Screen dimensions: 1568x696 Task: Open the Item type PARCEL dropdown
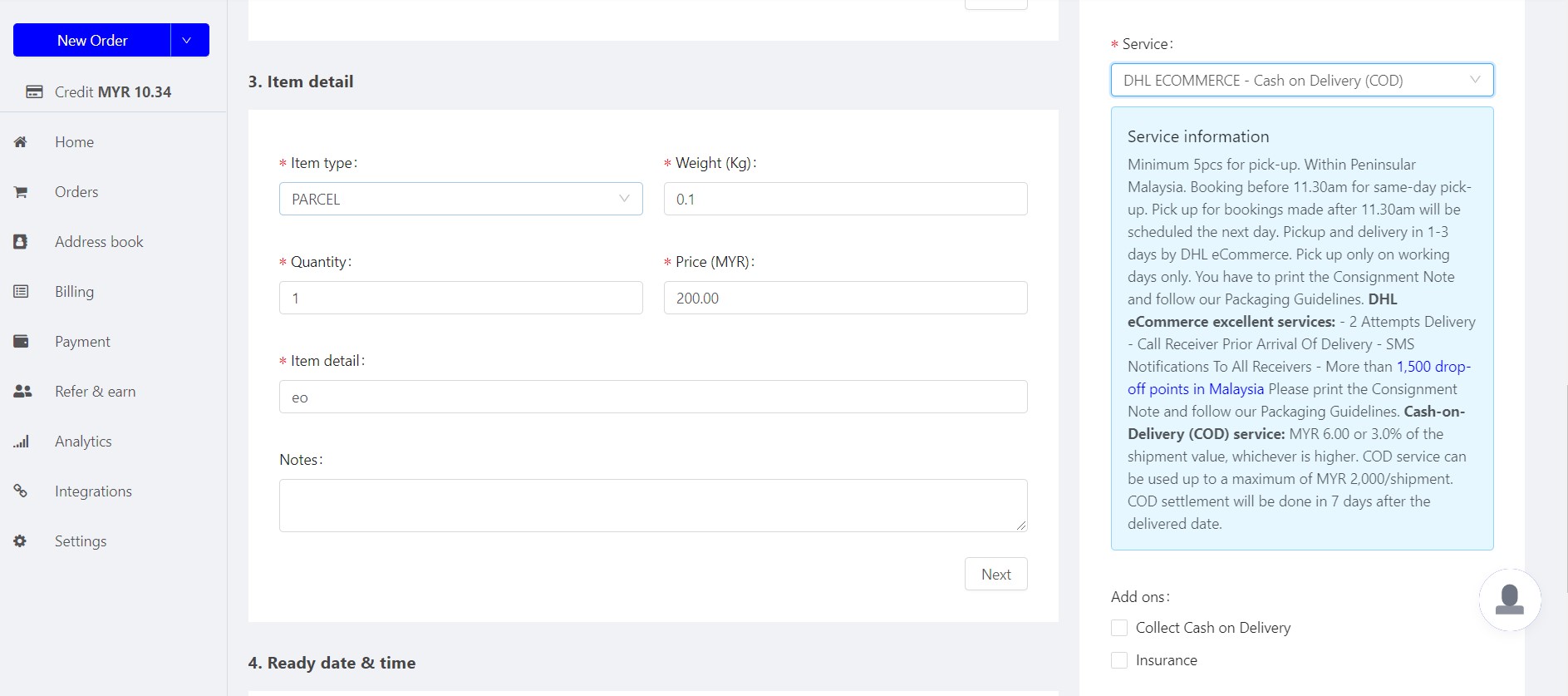[x=460, y=199]
